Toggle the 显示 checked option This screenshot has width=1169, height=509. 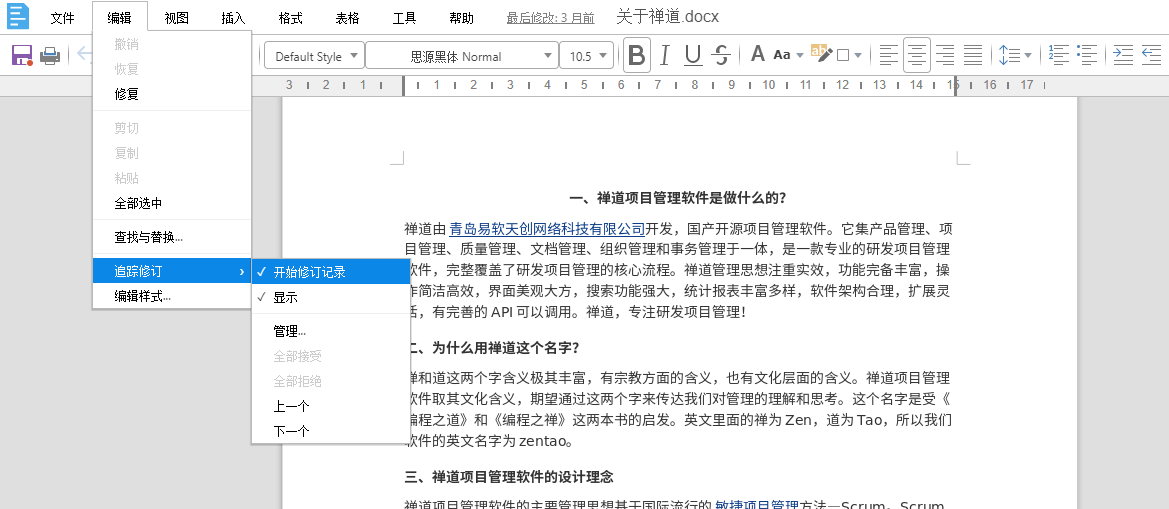(x=331, y=297)
